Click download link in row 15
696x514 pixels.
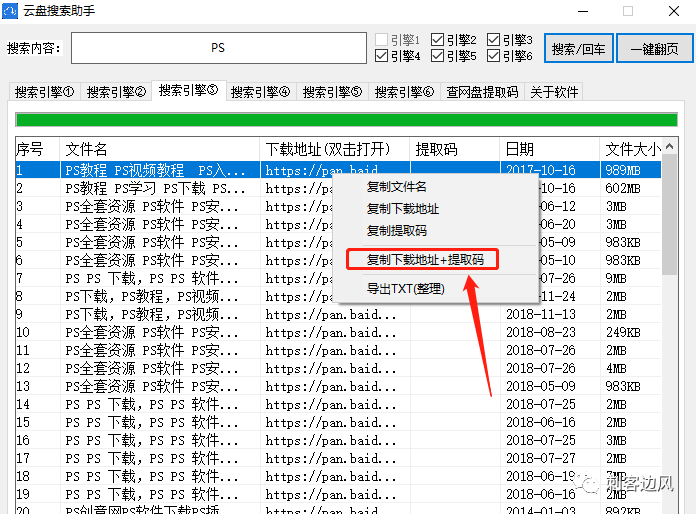[331, 423]
